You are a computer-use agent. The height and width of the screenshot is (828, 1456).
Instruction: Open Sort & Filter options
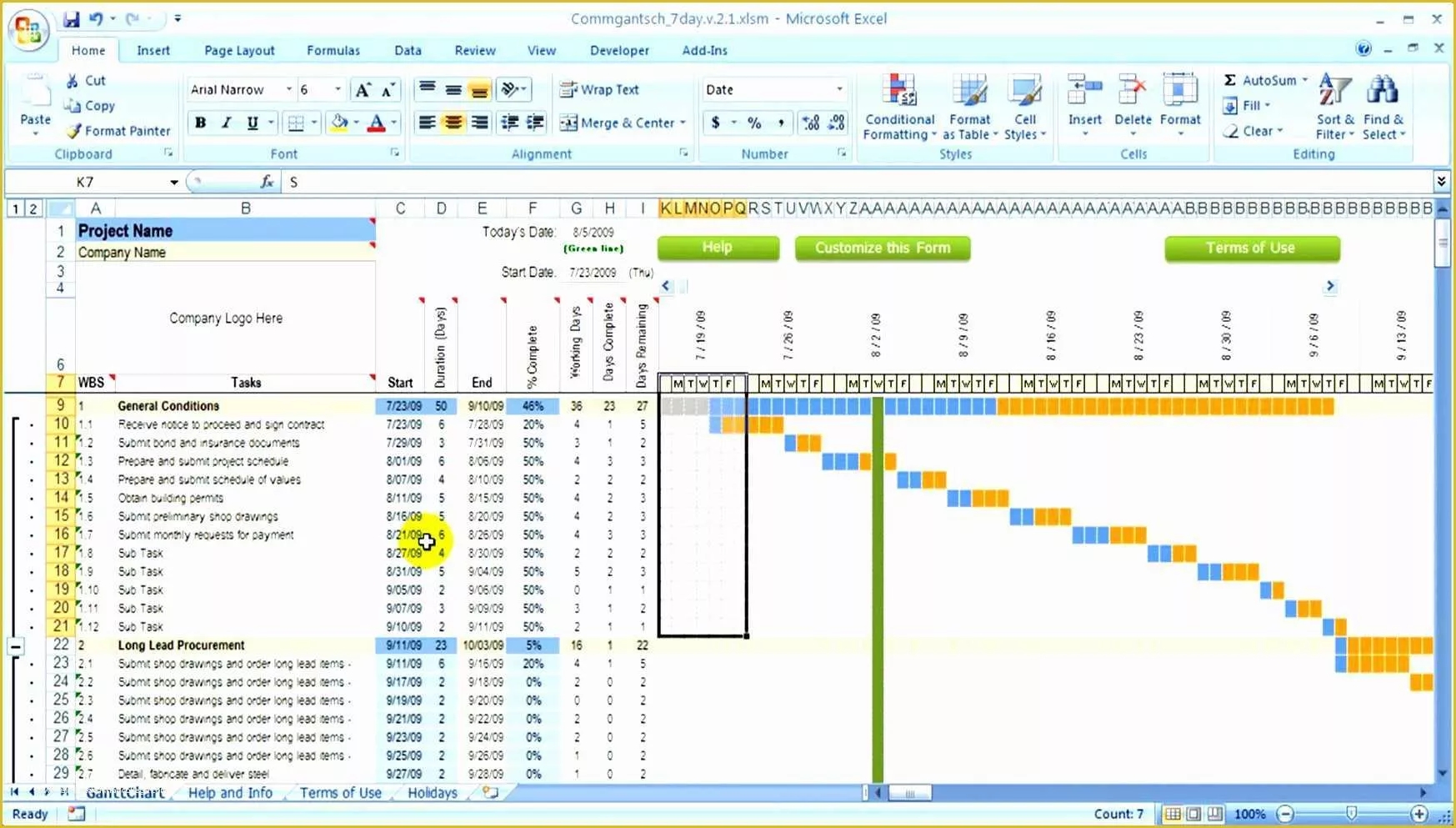pyautogui.click(x=1333, y=106)
